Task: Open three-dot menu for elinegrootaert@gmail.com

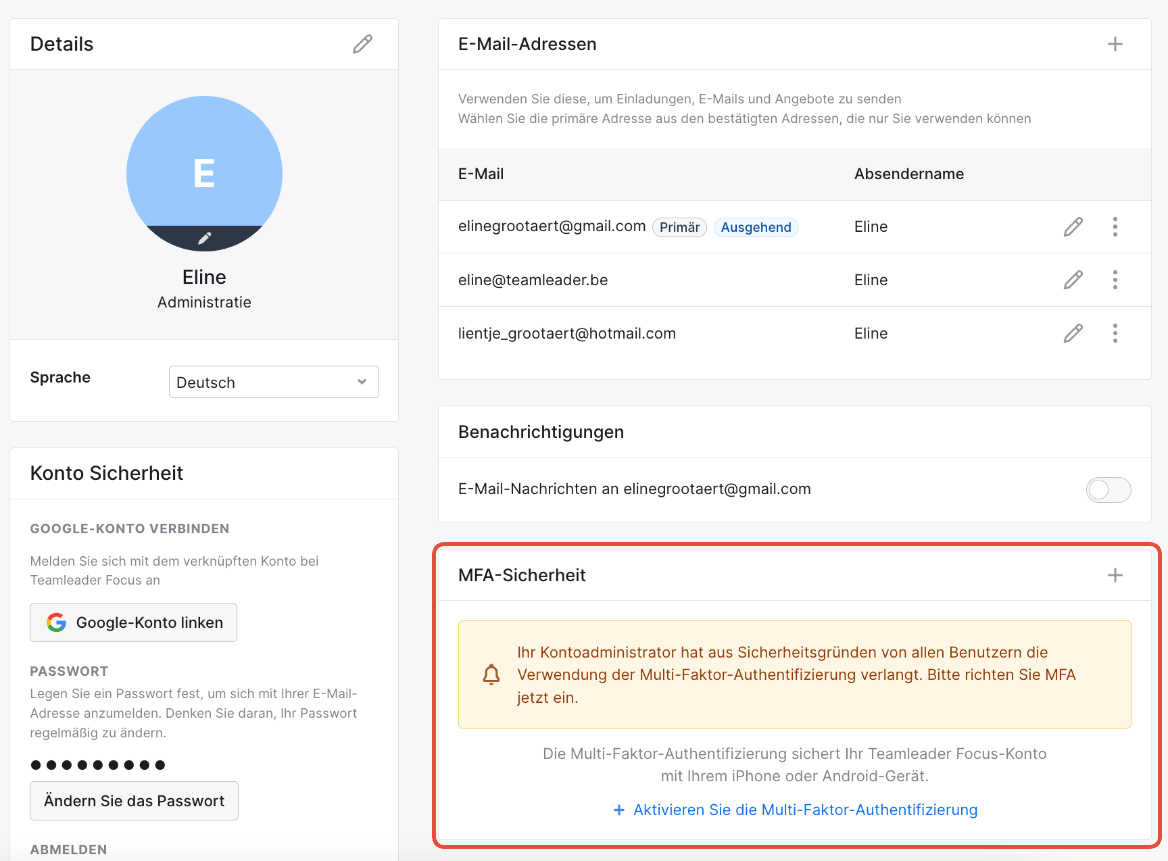Action: (1115, 227)
